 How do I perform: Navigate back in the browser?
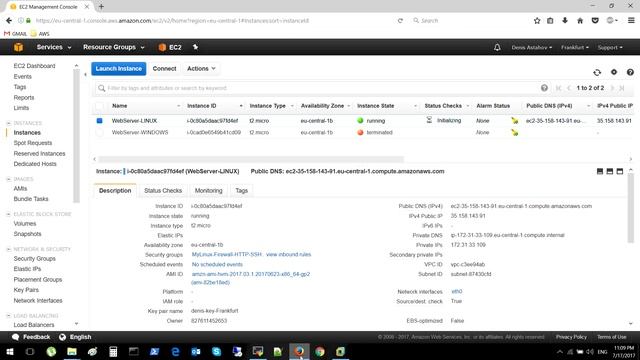point(9,20)
